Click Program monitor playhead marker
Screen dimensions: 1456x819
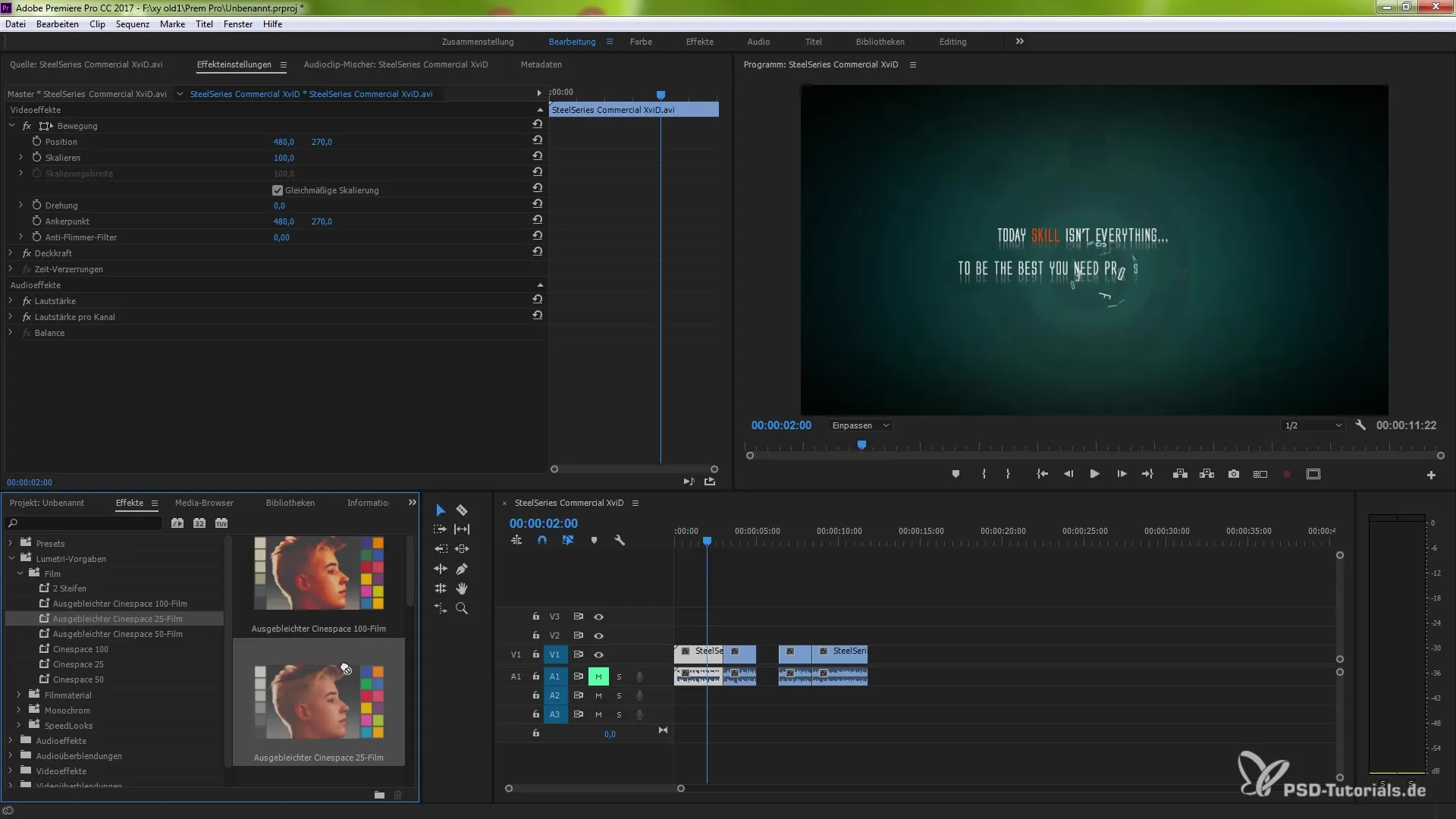[861, 445]
